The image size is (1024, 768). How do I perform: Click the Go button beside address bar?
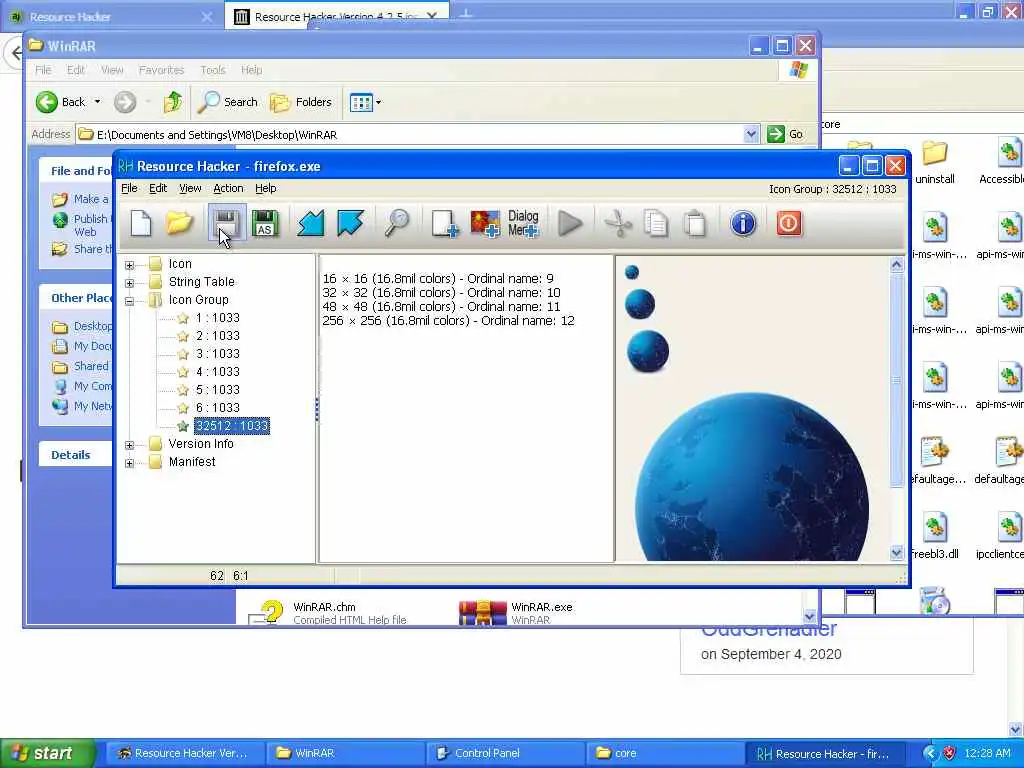785,135
